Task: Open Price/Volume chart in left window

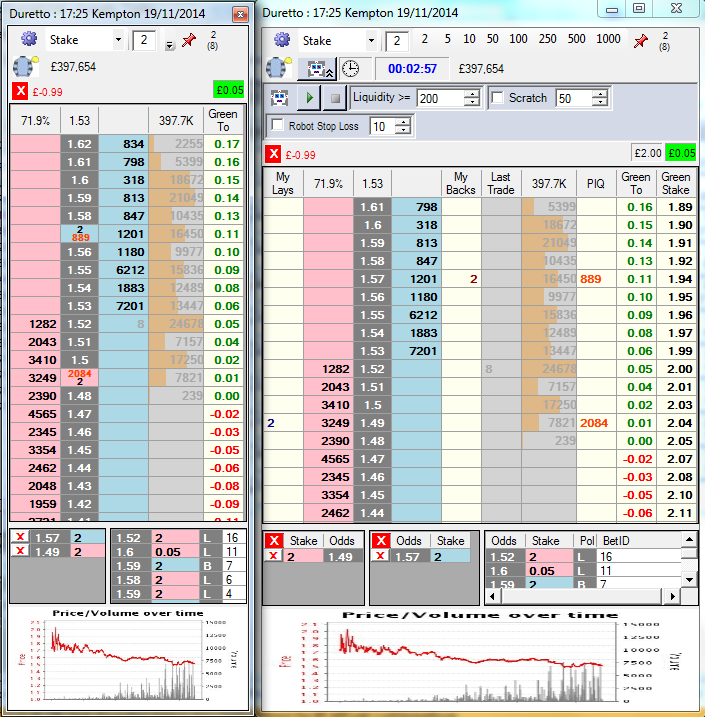Action: (x=128, y=658)
